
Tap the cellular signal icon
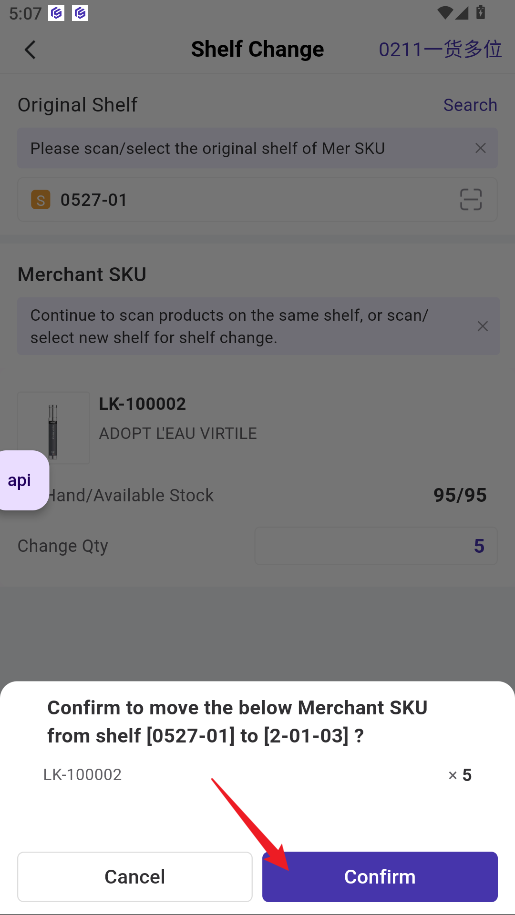click(462, 12)
